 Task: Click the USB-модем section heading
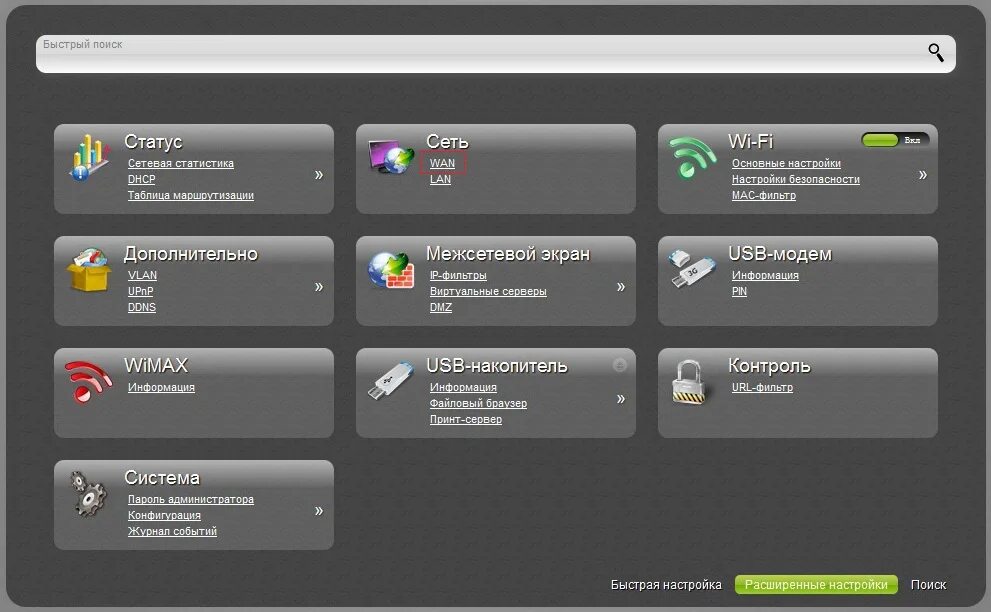[x=780, y=254]
